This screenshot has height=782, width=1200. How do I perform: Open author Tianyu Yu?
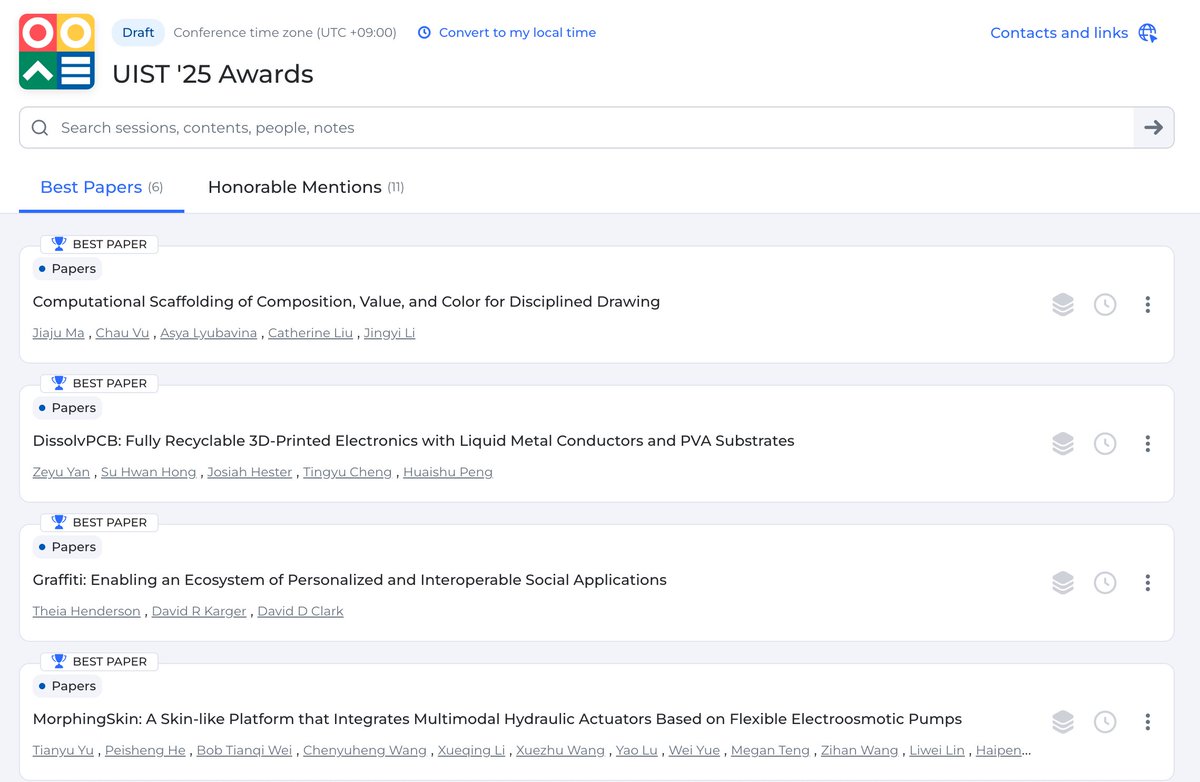[64, 750]
